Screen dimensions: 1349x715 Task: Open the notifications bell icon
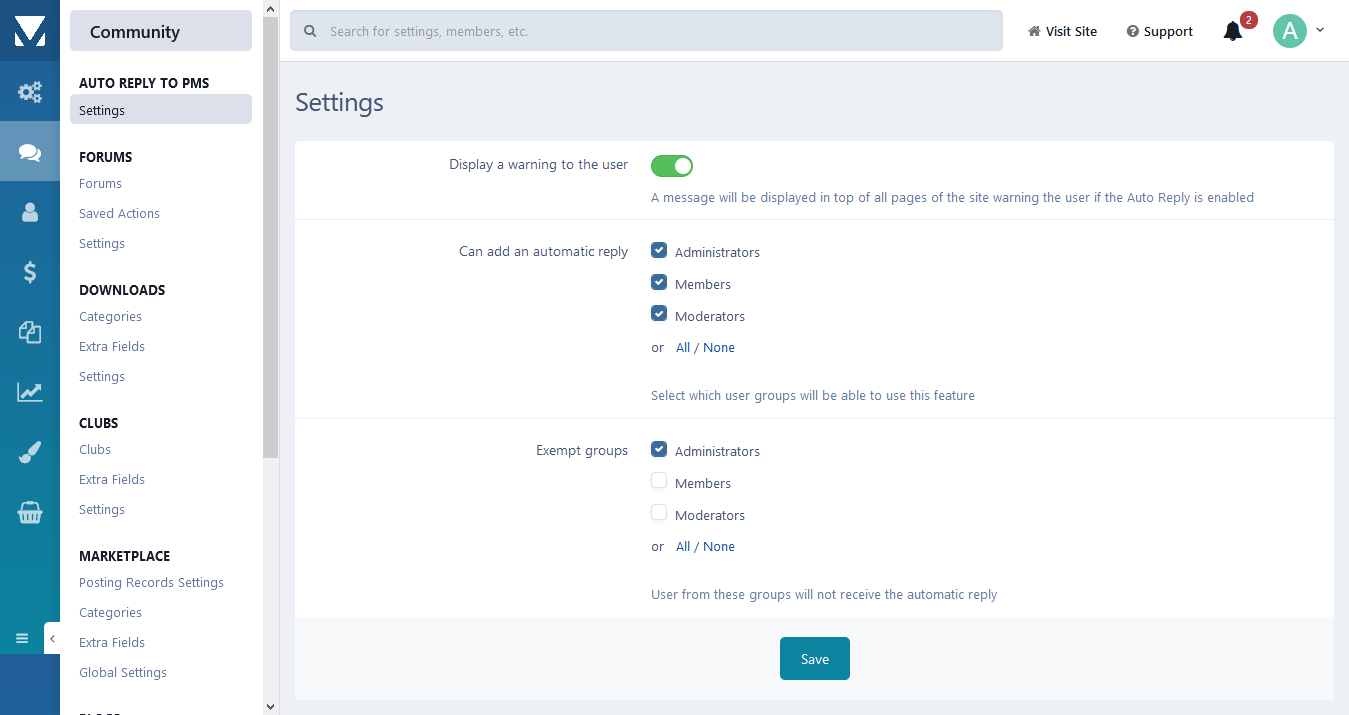point(1233,31)
